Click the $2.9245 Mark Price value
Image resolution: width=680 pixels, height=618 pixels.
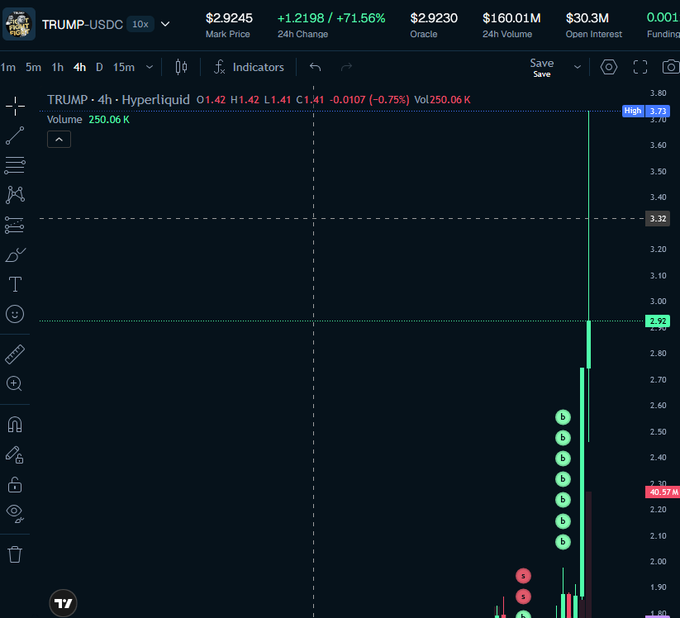(x=229, y=18)
